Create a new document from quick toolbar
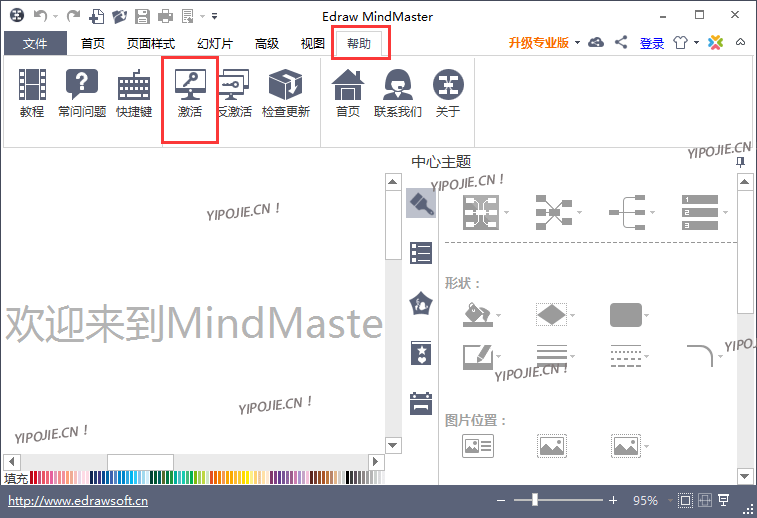The image size is (757, 518). click(x=97, y=16)
